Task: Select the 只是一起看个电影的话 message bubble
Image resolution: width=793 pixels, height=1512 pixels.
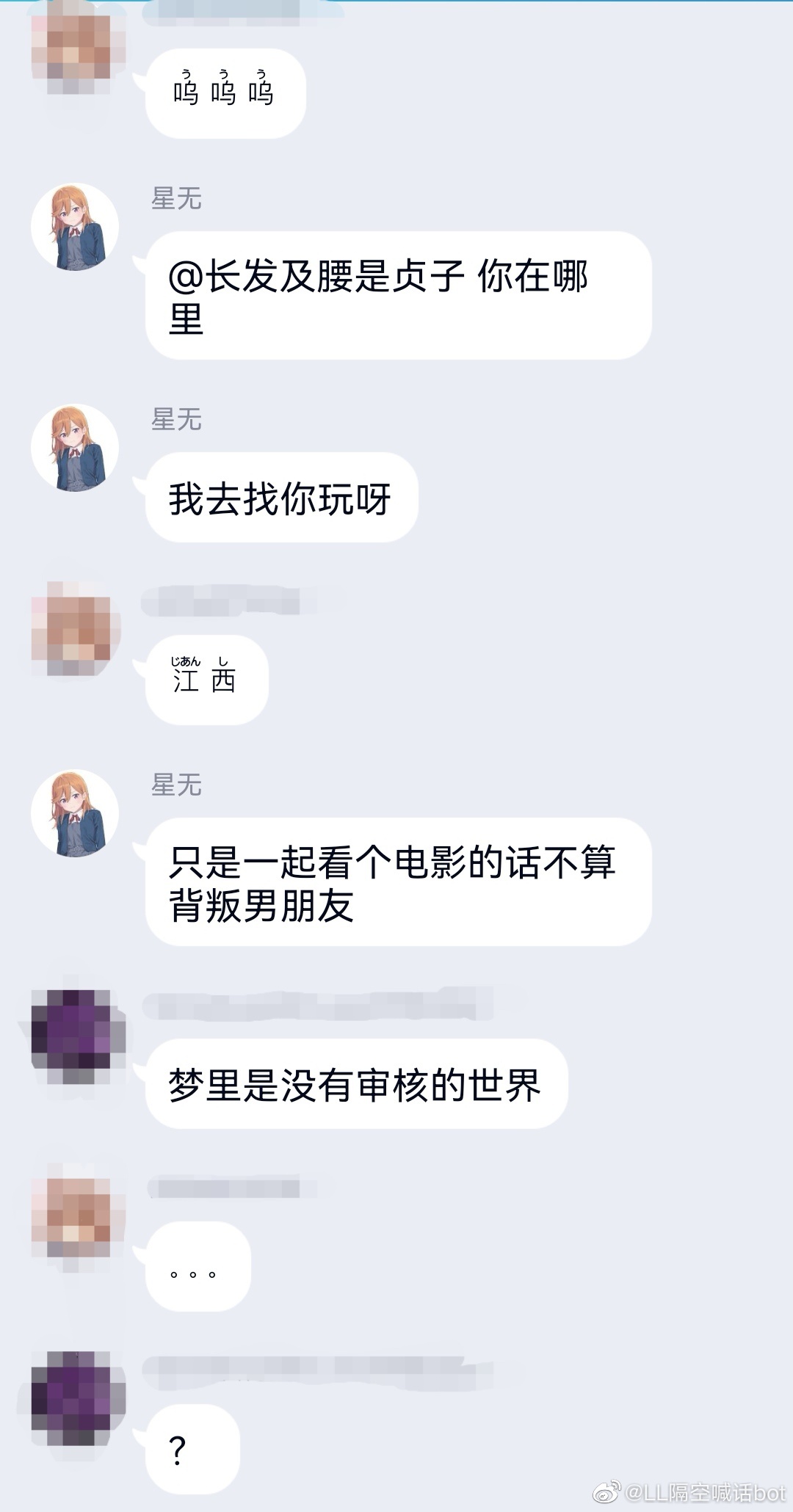Action: pos(398,882)
